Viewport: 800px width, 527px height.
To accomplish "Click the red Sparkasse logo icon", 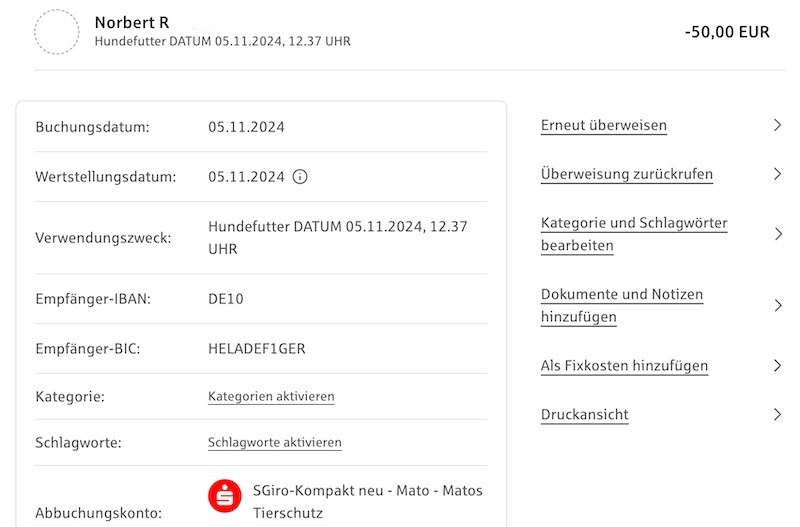I will click(x=224, y=496).
